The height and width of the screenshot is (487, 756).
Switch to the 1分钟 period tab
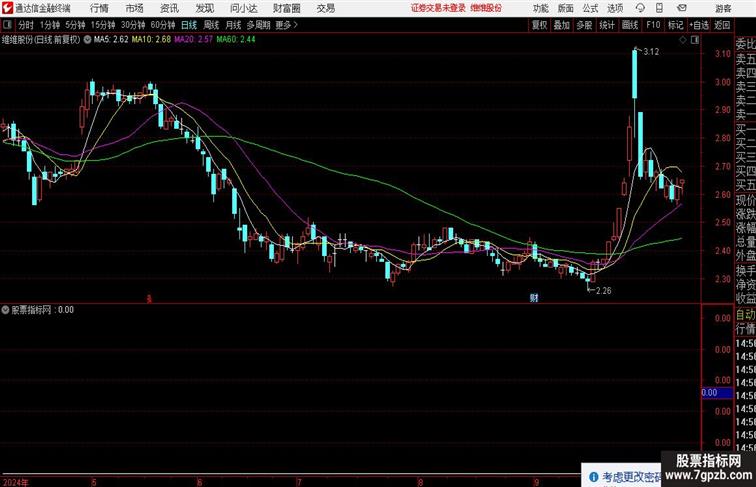50,25
